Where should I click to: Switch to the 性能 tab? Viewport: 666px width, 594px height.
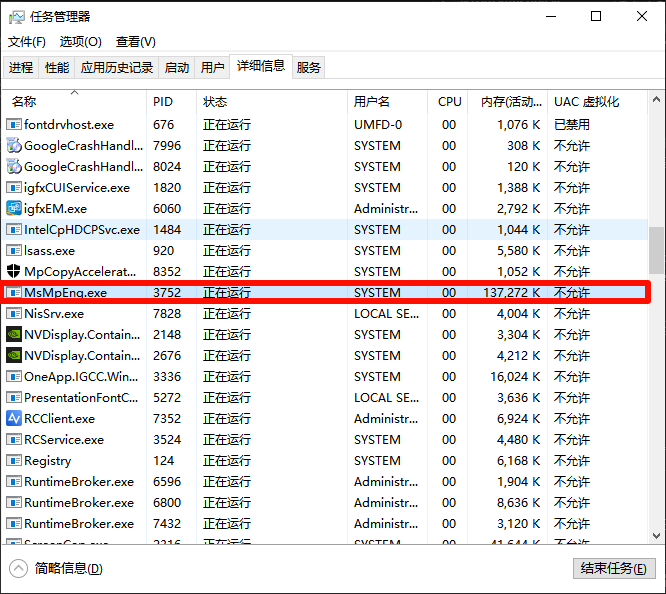click(x=57, y=67)
